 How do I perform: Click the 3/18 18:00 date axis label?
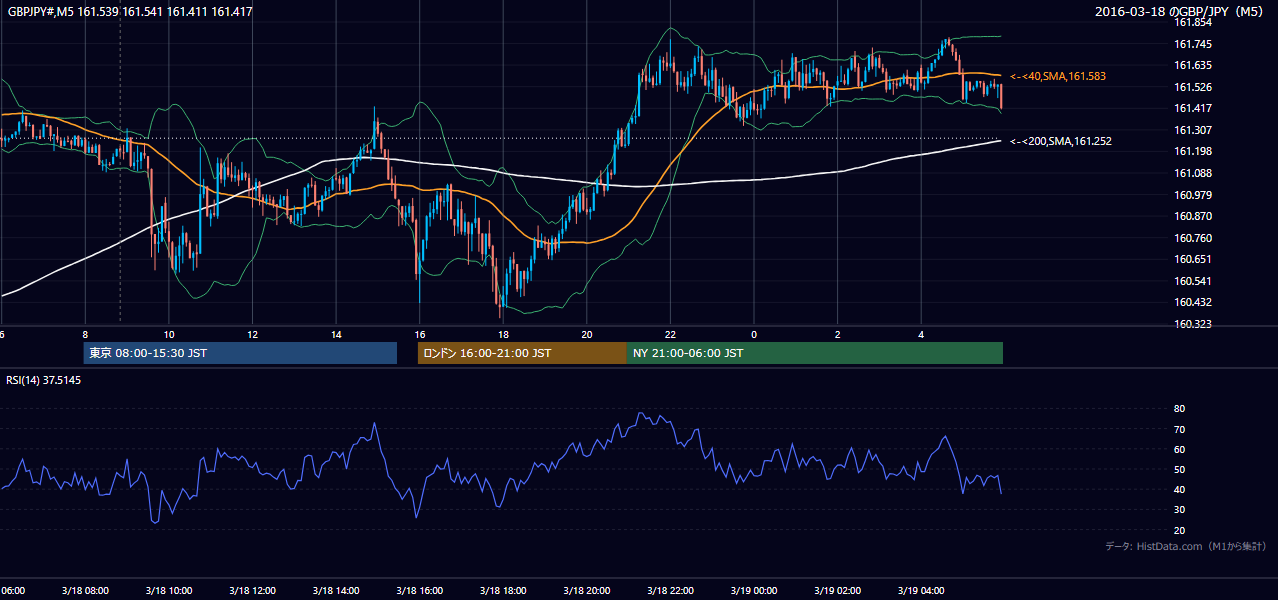[x=503, y=591]
